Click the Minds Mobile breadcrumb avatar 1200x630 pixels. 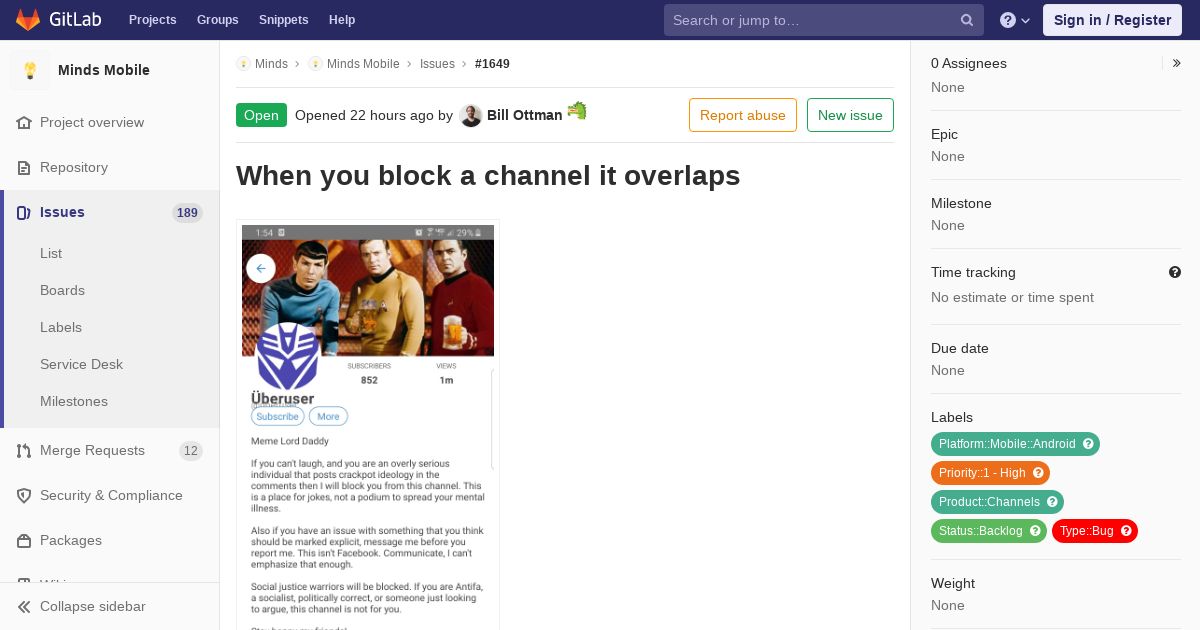point(315,63)
